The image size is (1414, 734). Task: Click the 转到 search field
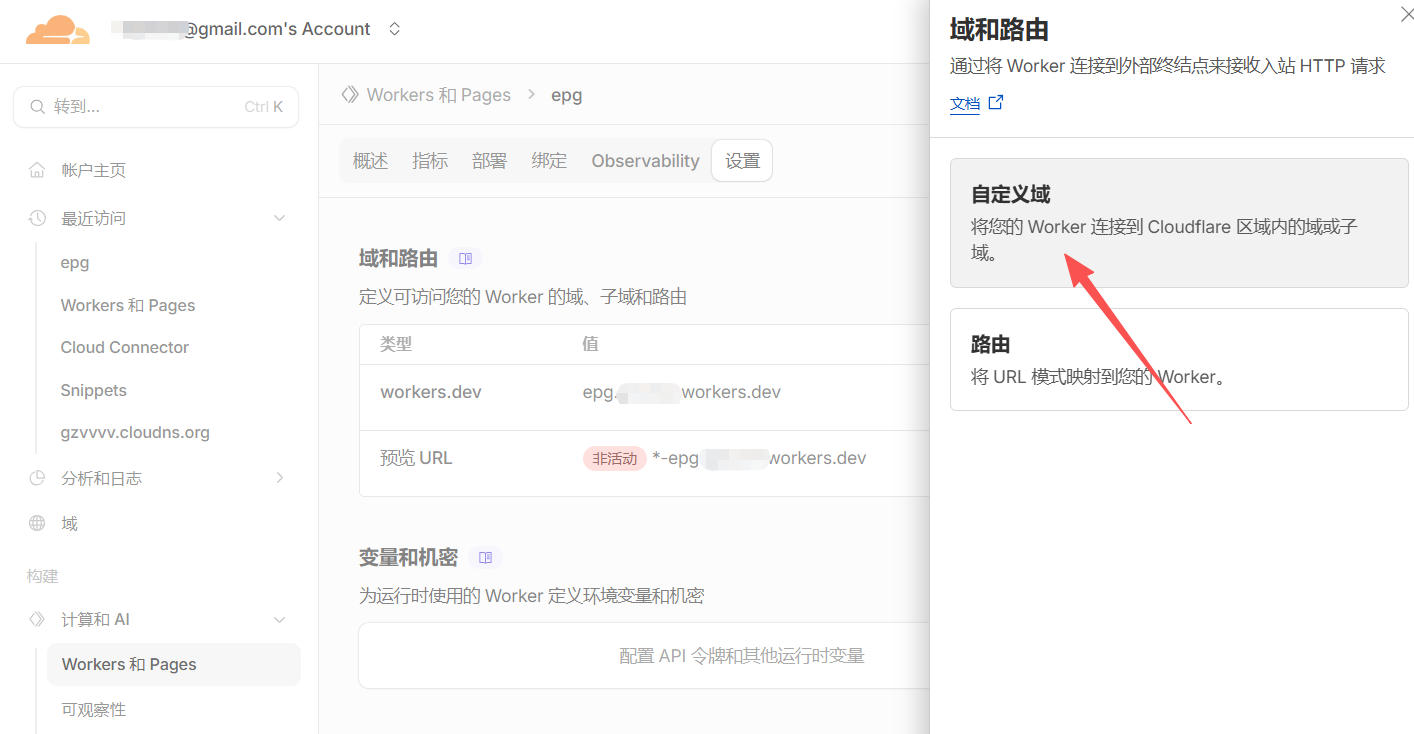coord(155,107)
